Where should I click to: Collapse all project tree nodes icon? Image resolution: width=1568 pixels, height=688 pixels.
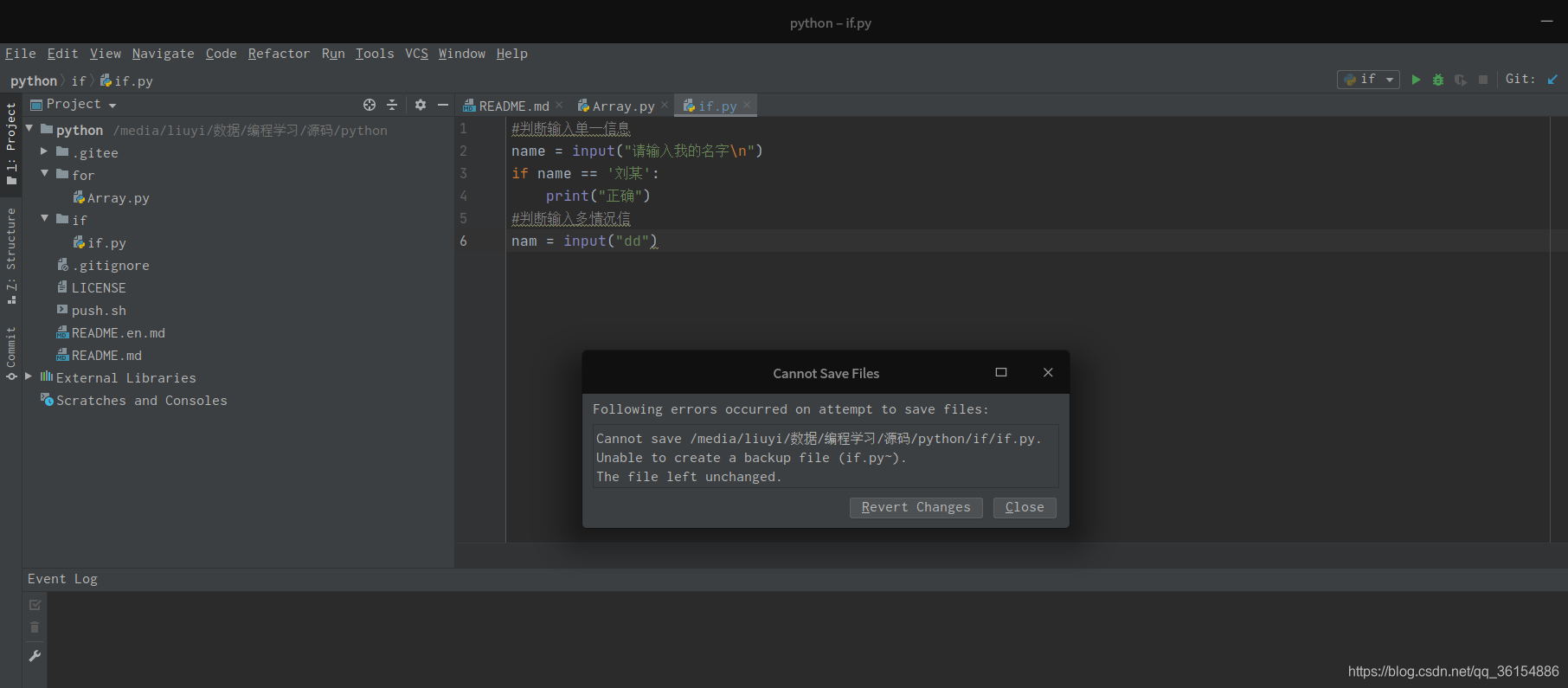point(392,105)
